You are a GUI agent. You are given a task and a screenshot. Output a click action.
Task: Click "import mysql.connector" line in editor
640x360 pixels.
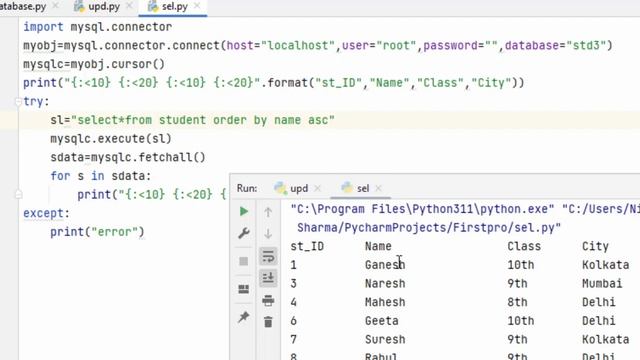click(98, 27)
